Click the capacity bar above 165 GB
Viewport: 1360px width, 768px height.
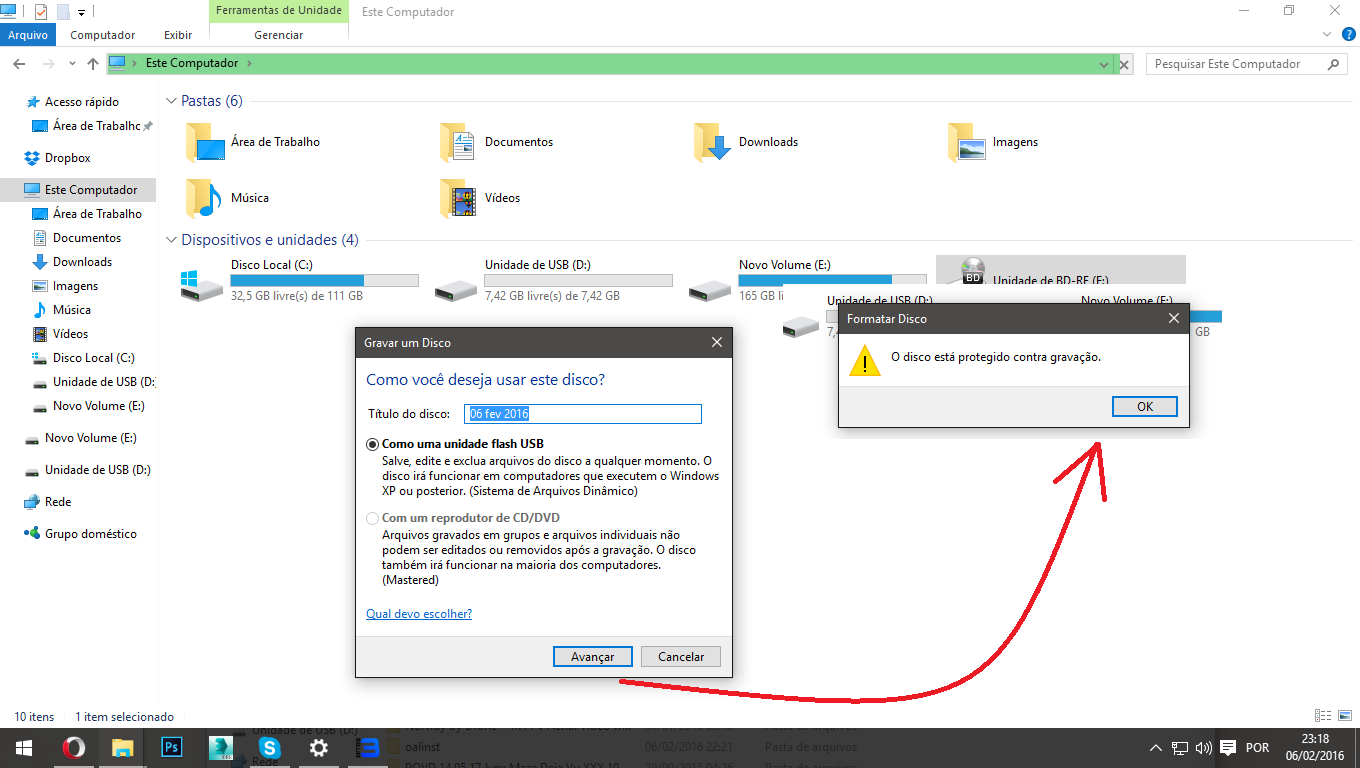coord(833,281)
